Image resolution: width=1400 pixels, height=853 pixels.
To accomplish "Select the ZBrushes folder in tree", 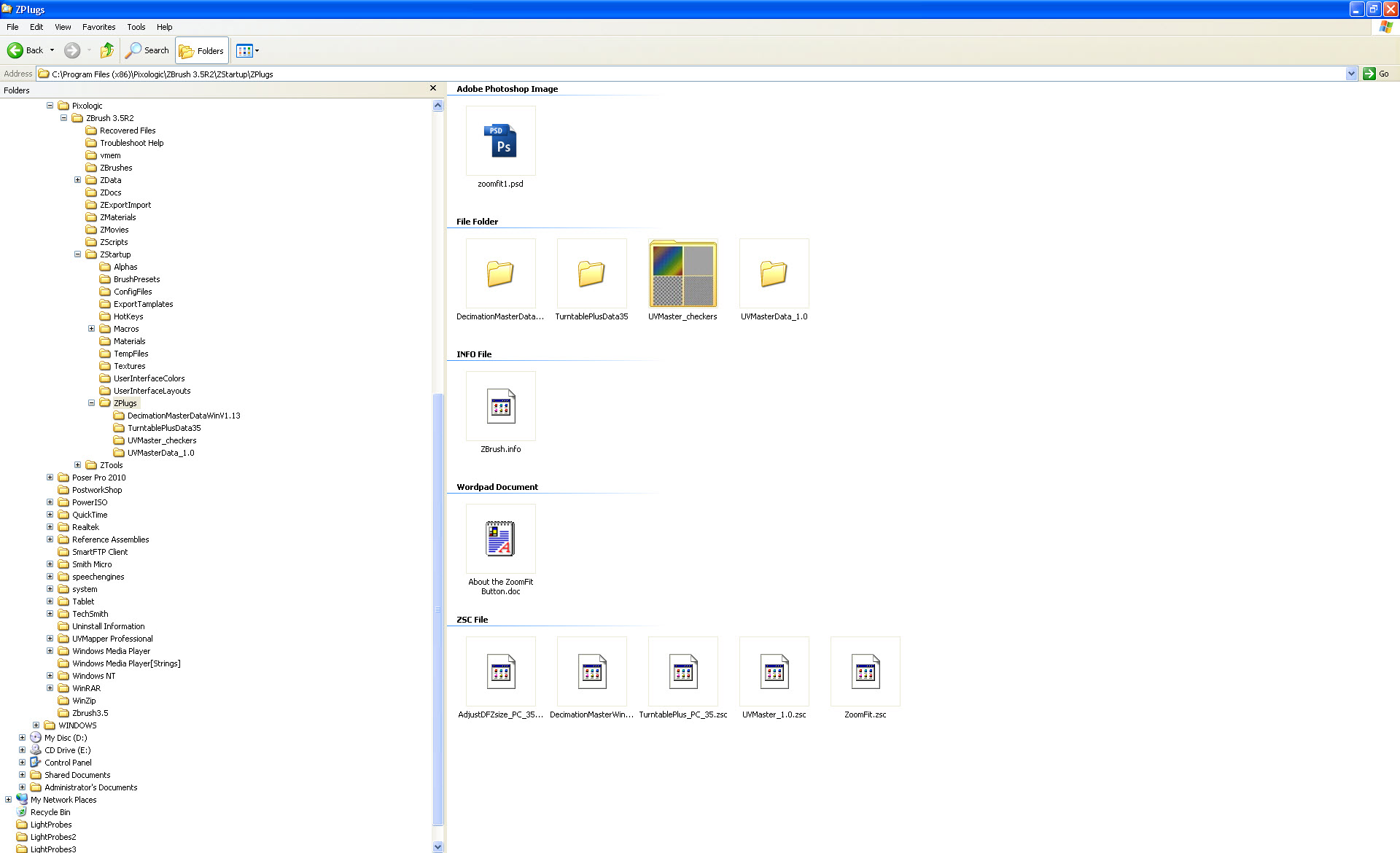I will 116,168.
